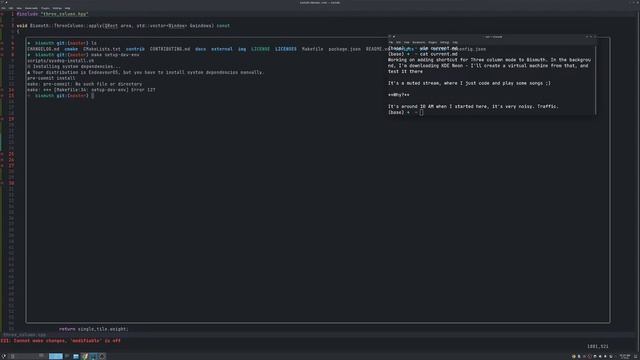Open the File menu in the small Konsole window
640x360 pixels.
tap(391, 42)
